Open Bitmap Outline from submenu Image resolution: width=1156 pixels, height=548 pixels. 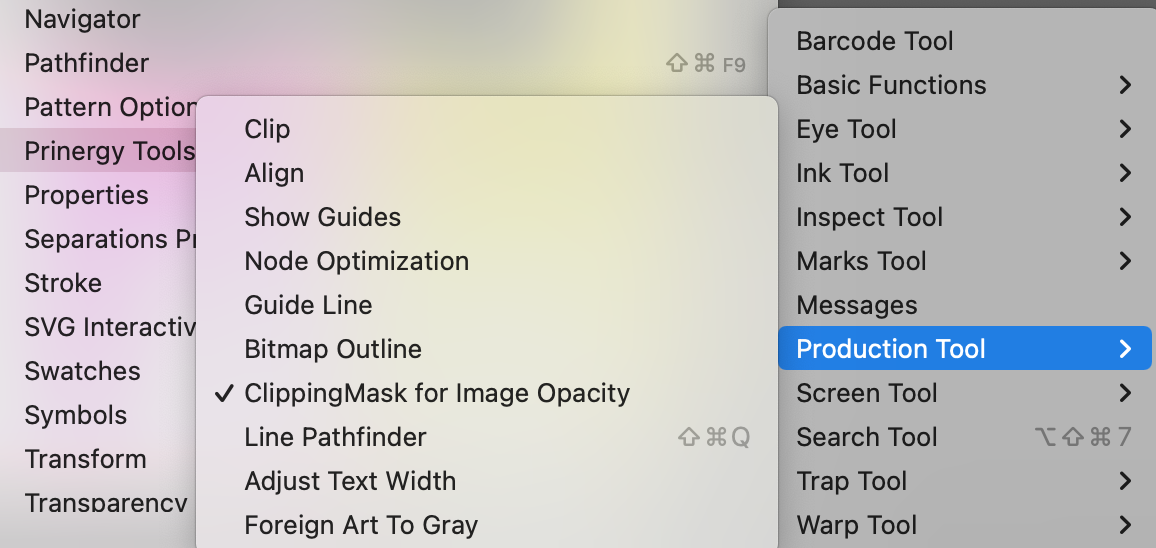[333, 349]
